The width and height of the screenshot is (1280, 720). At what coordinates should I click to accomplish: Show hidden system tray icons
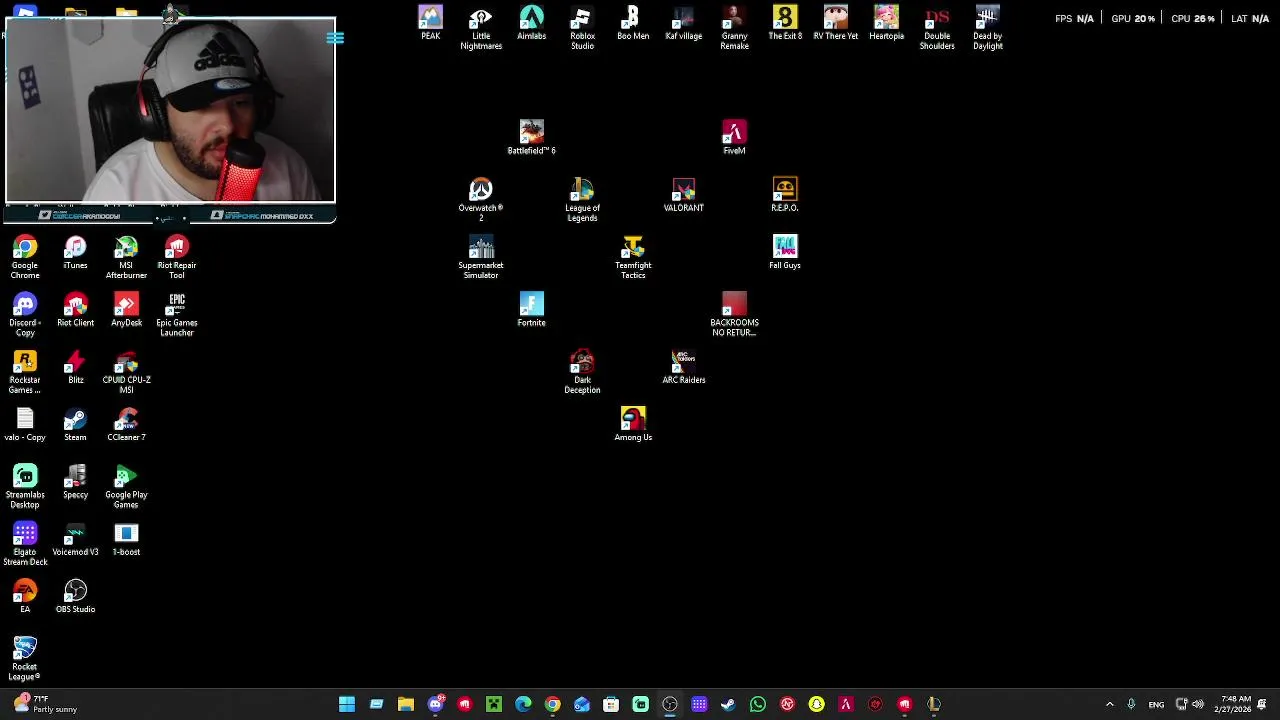(1109, 705)
